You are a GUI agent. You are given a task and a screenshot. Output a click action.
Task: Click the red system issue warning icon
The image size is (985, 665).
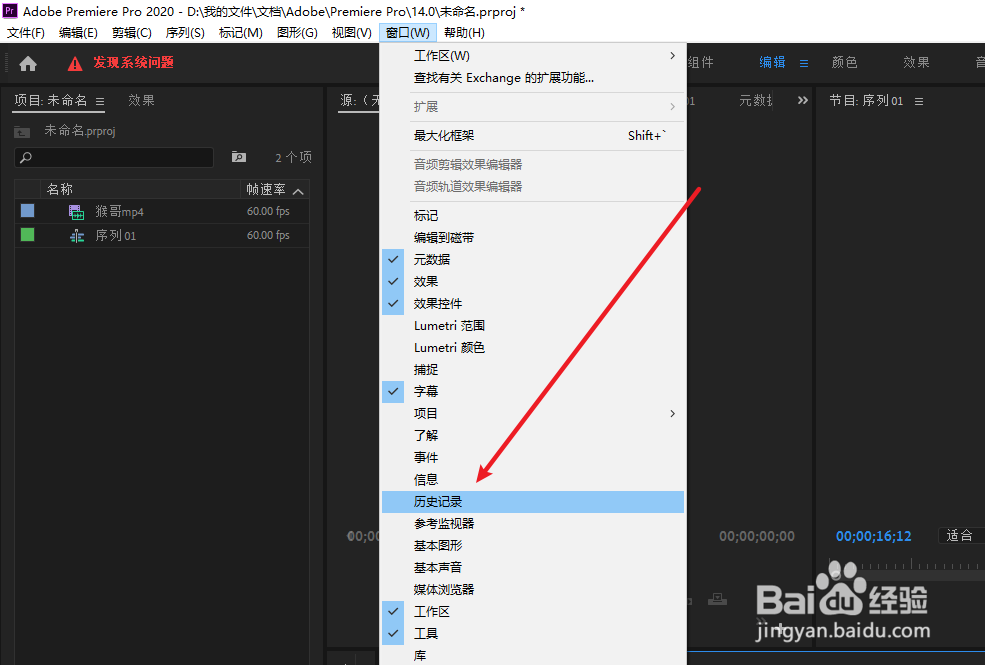click(75, 63)
